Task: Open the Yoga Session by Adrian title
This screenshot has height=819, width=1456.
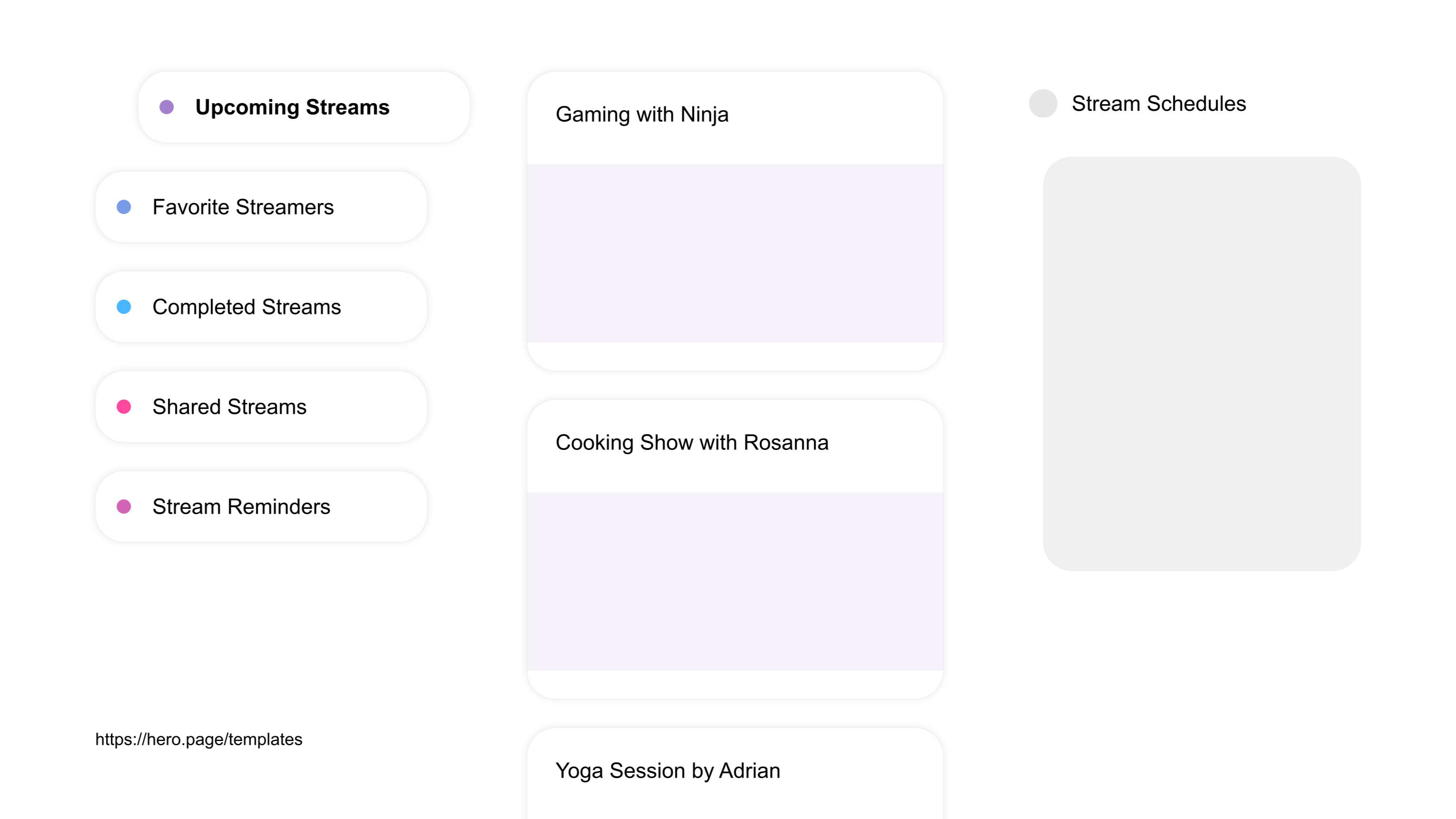Action: coord(667,771)
